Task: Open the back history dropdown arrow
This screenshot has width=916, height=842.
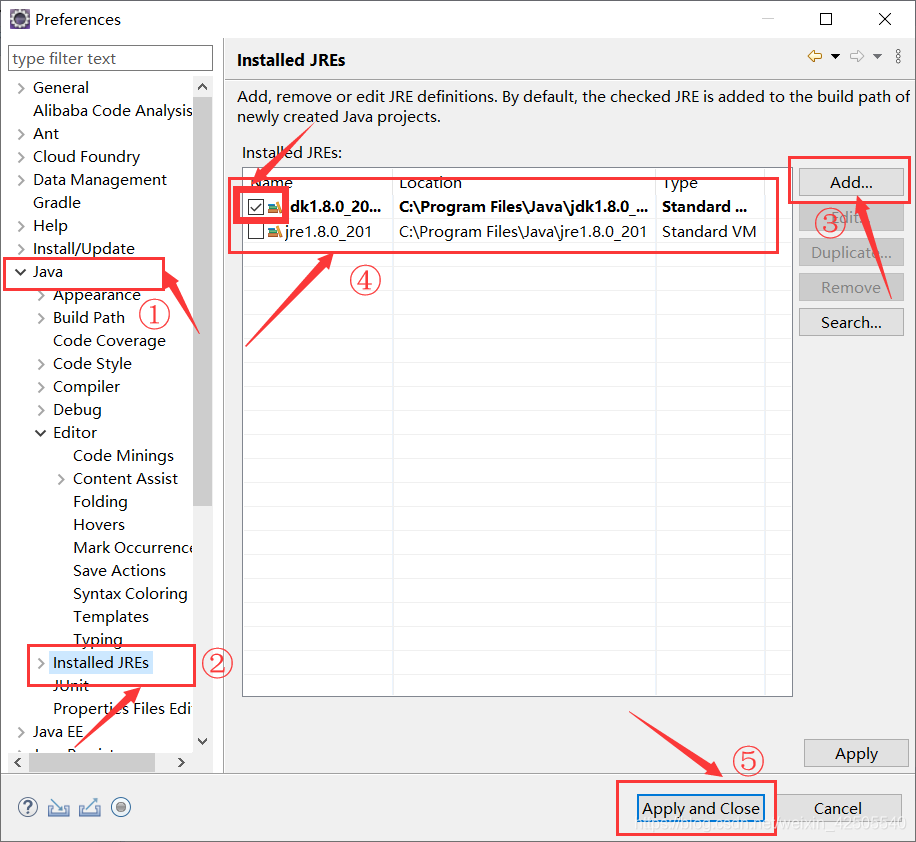Action: pos(835,56)
